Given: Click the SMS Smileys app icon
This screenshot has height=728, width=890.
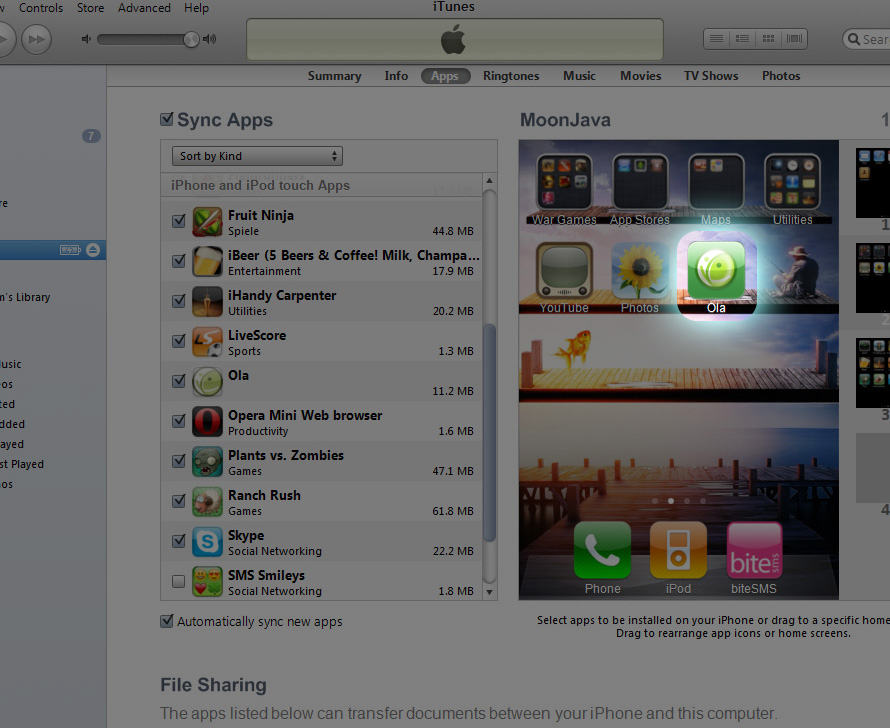Looking at the screenshot, I should (x=207, y=582).
